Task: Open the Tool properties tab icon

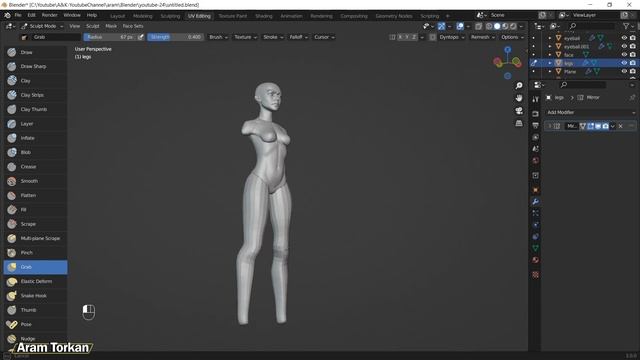Action: click(536, 99)
